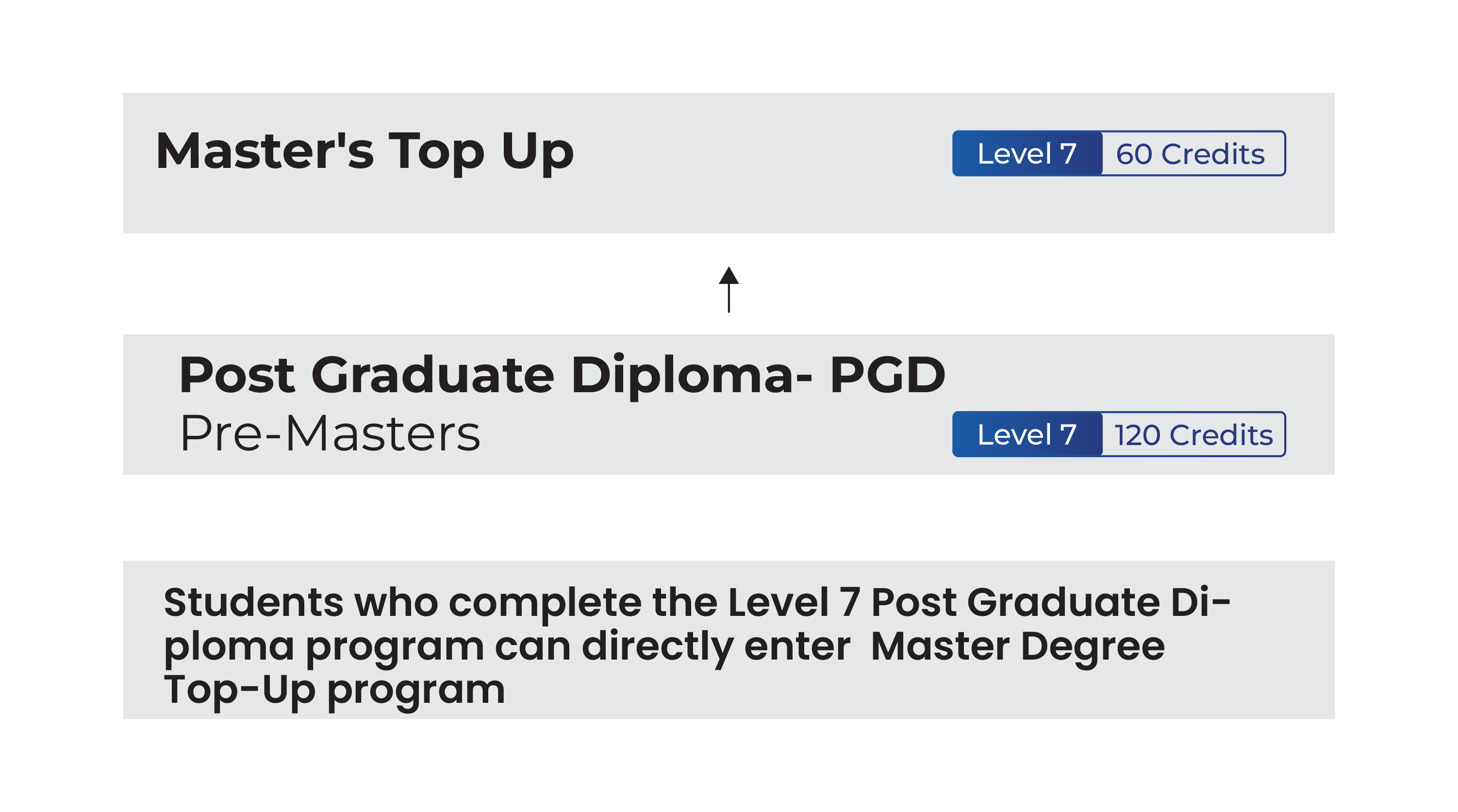This screenshot has width=1458, height=812.
Task: Click 'who complete' in the bottom paragraph
Action: (x=497, y=603)
